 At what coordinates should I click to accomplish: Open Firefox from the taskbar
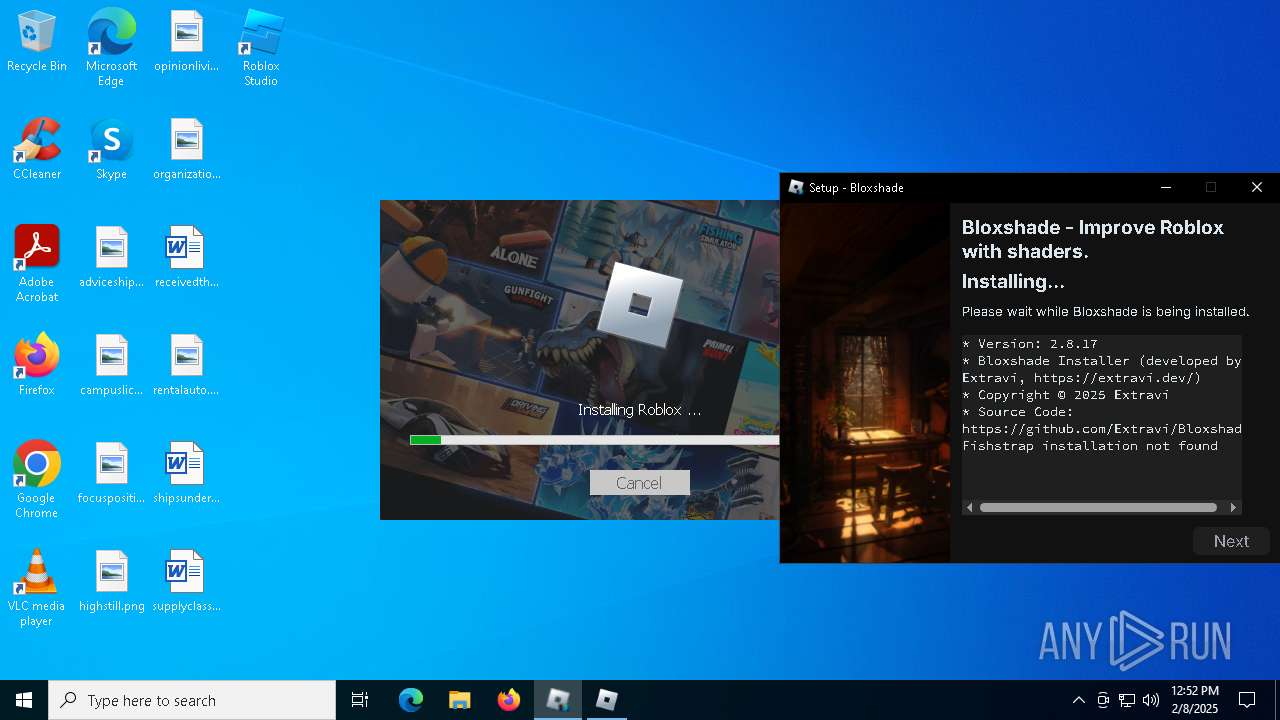[x=508, y=700]
